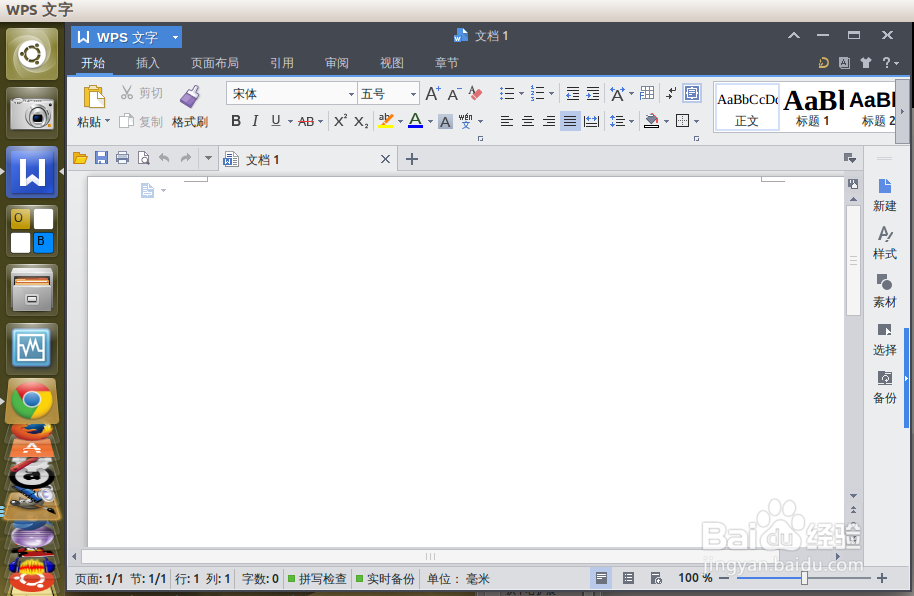914x596 pixels.
Task: Decrease paragraph indent
Action: [x=572, y=93]
